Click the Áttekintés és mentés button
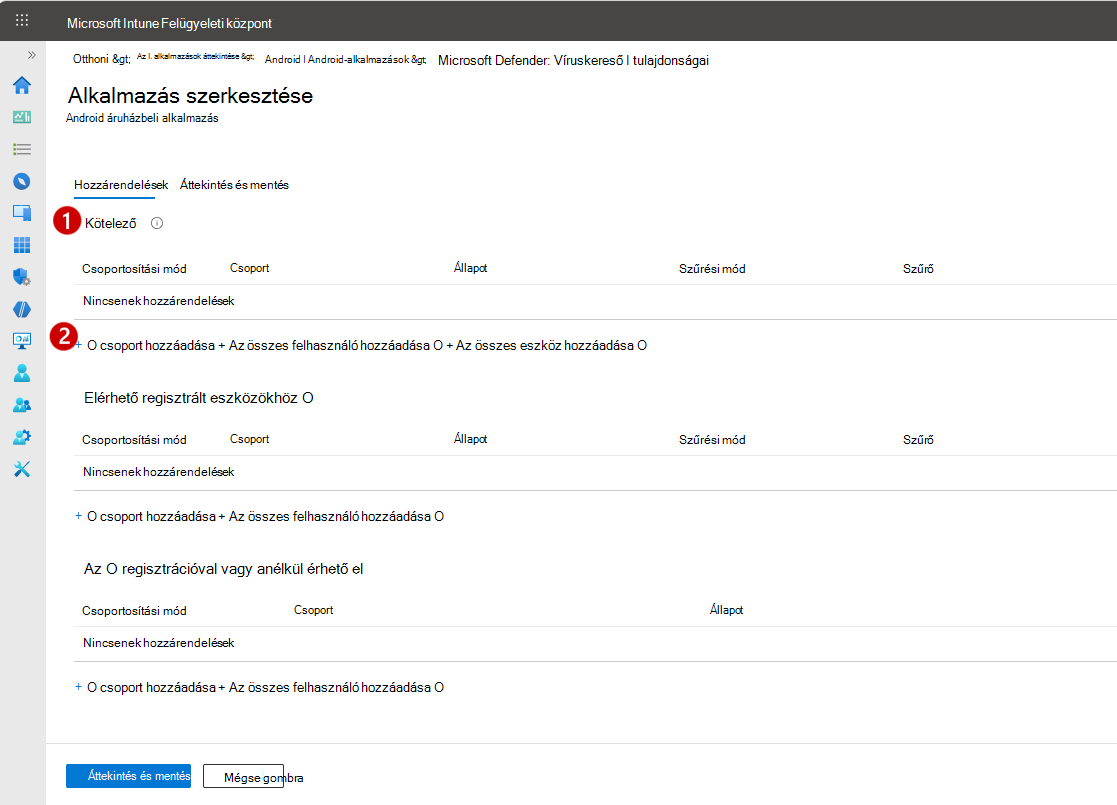Viewport: 1117px width, 805px height. click(x=128, y=776)
